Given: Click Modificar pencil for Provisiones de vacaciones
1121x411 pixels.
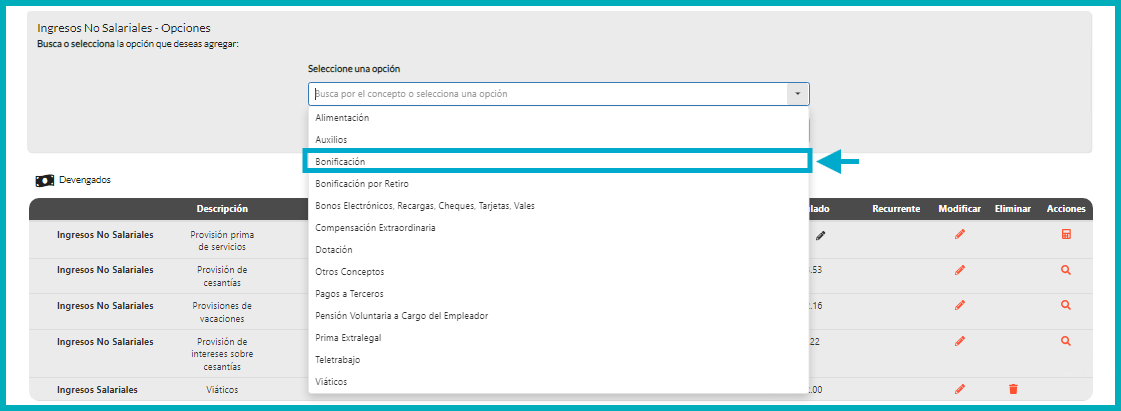Looking at the screenshot, I should (x=960, y=305).
